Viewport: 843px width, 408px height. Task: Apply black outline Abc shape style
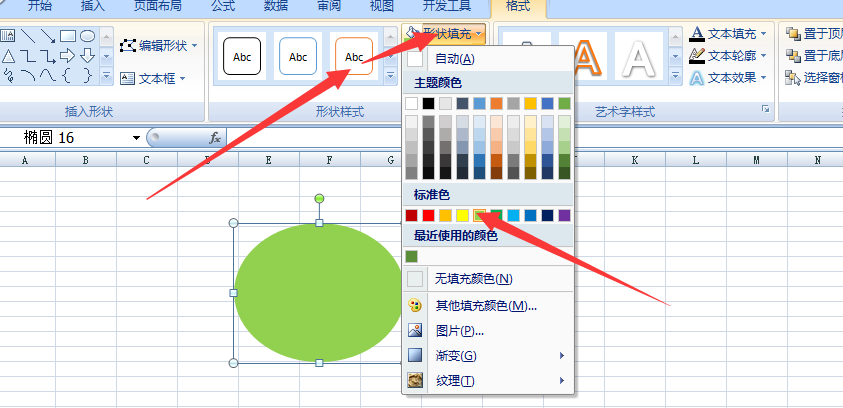pos(242,56)
